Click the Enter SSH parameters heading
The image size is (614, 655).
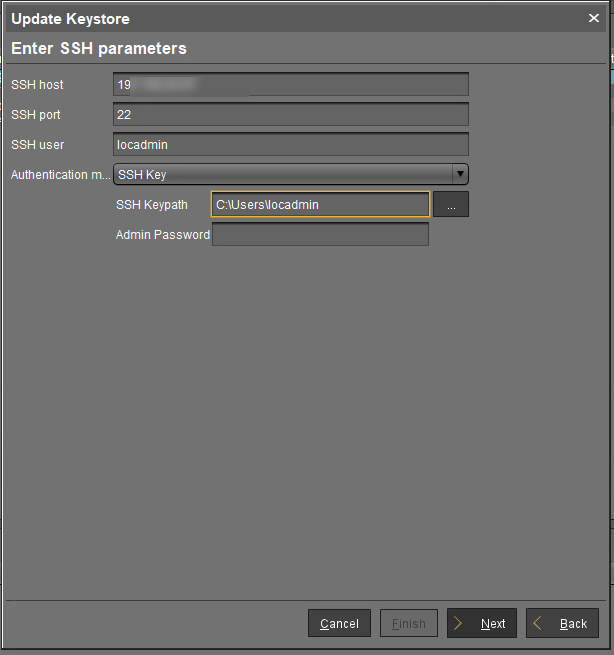coord(99,48)
